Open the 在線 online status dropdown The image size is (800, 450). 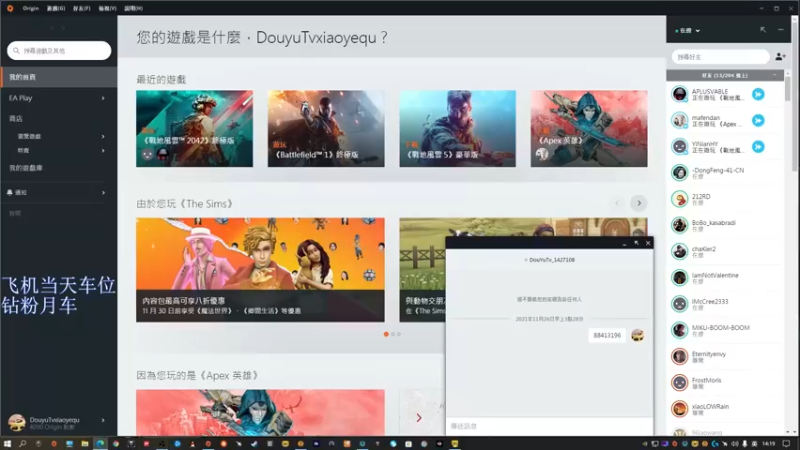pyautogui.click(x=688, y=31)
